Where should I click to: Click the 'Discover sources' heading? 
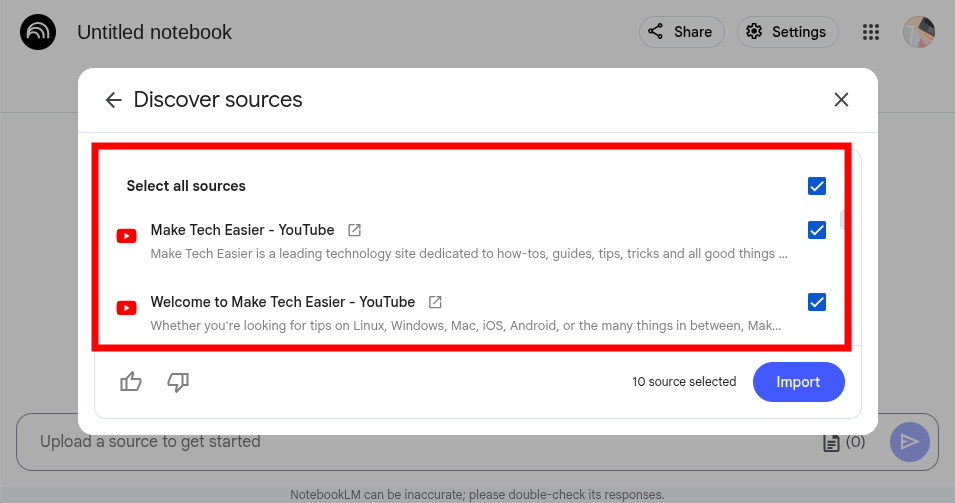pyautogui.click(x=217, y=100)
